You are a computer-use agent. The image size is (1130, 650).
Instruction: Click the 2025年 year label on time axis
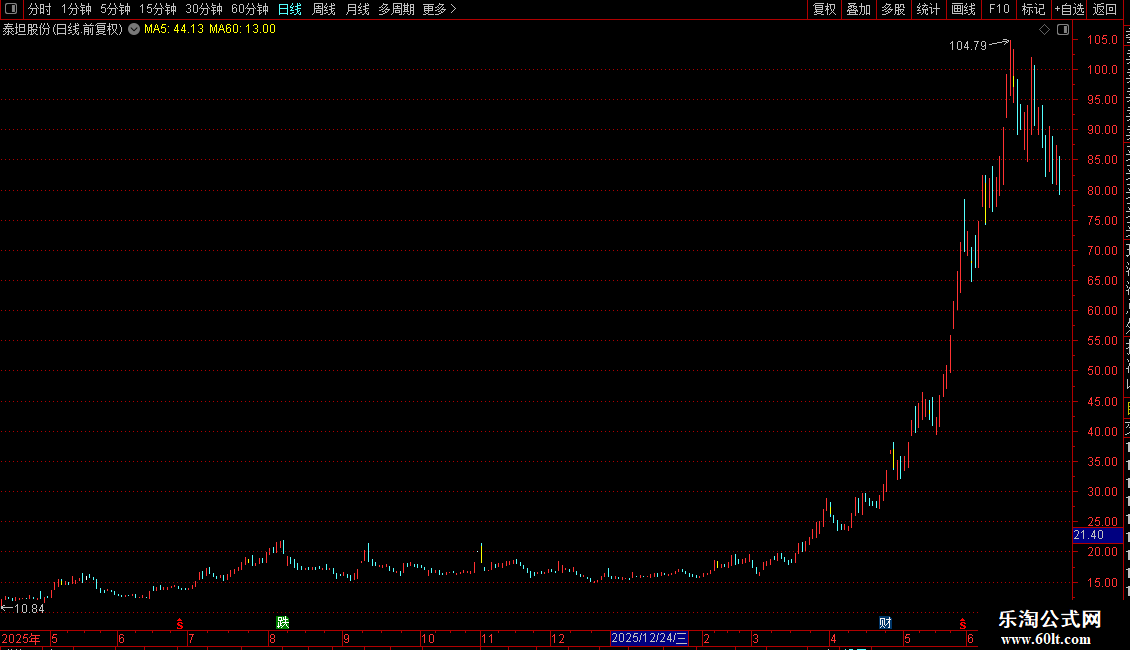21,638
